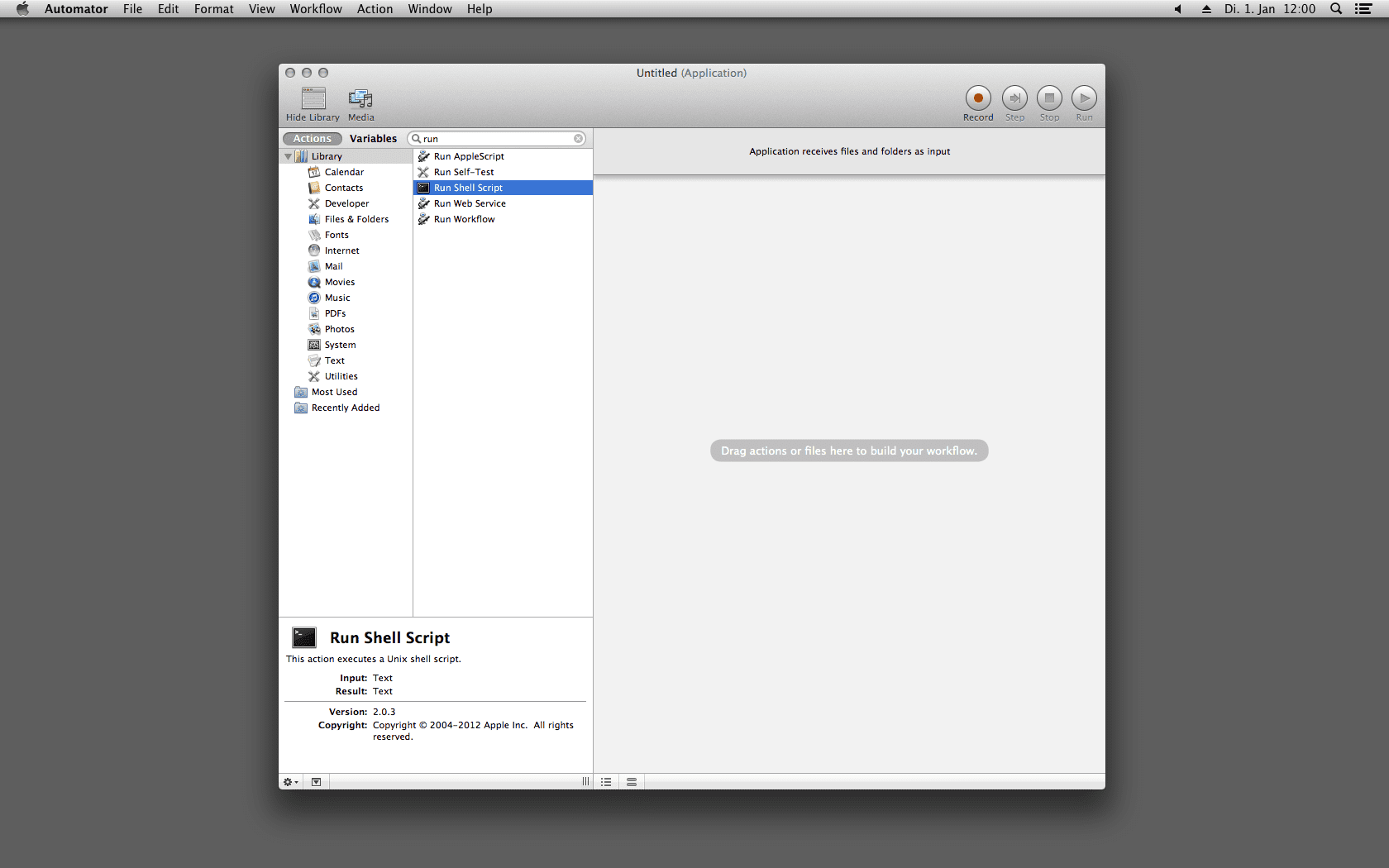Clear the search field text

pos(579,139)
